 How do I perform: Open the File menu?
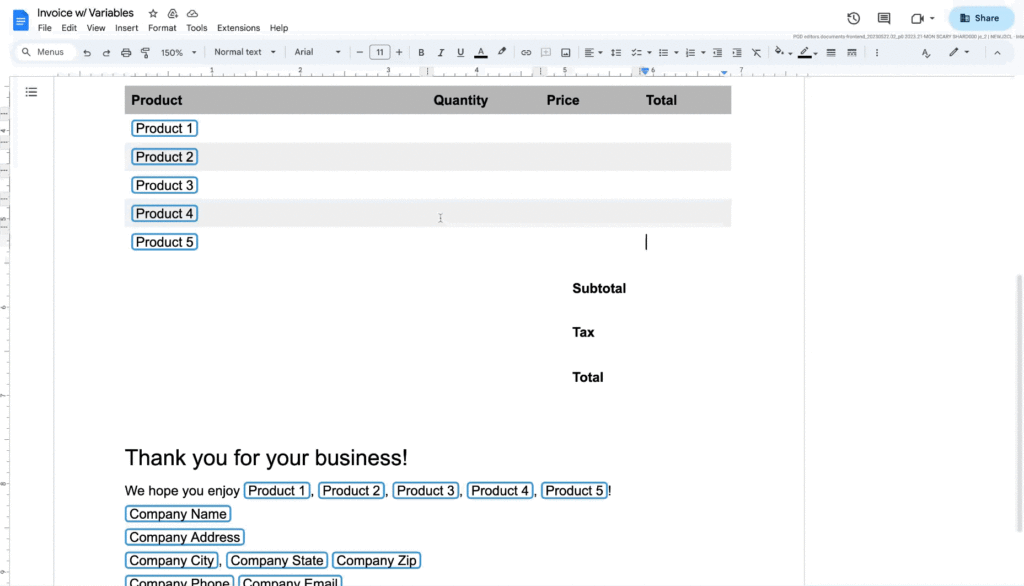(44, 28)
